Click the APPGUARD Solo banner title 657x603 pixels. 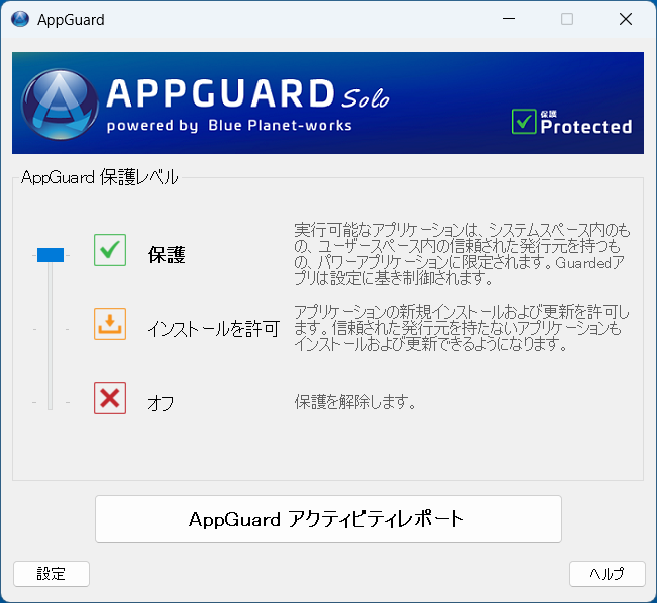(x=246, y=94)
